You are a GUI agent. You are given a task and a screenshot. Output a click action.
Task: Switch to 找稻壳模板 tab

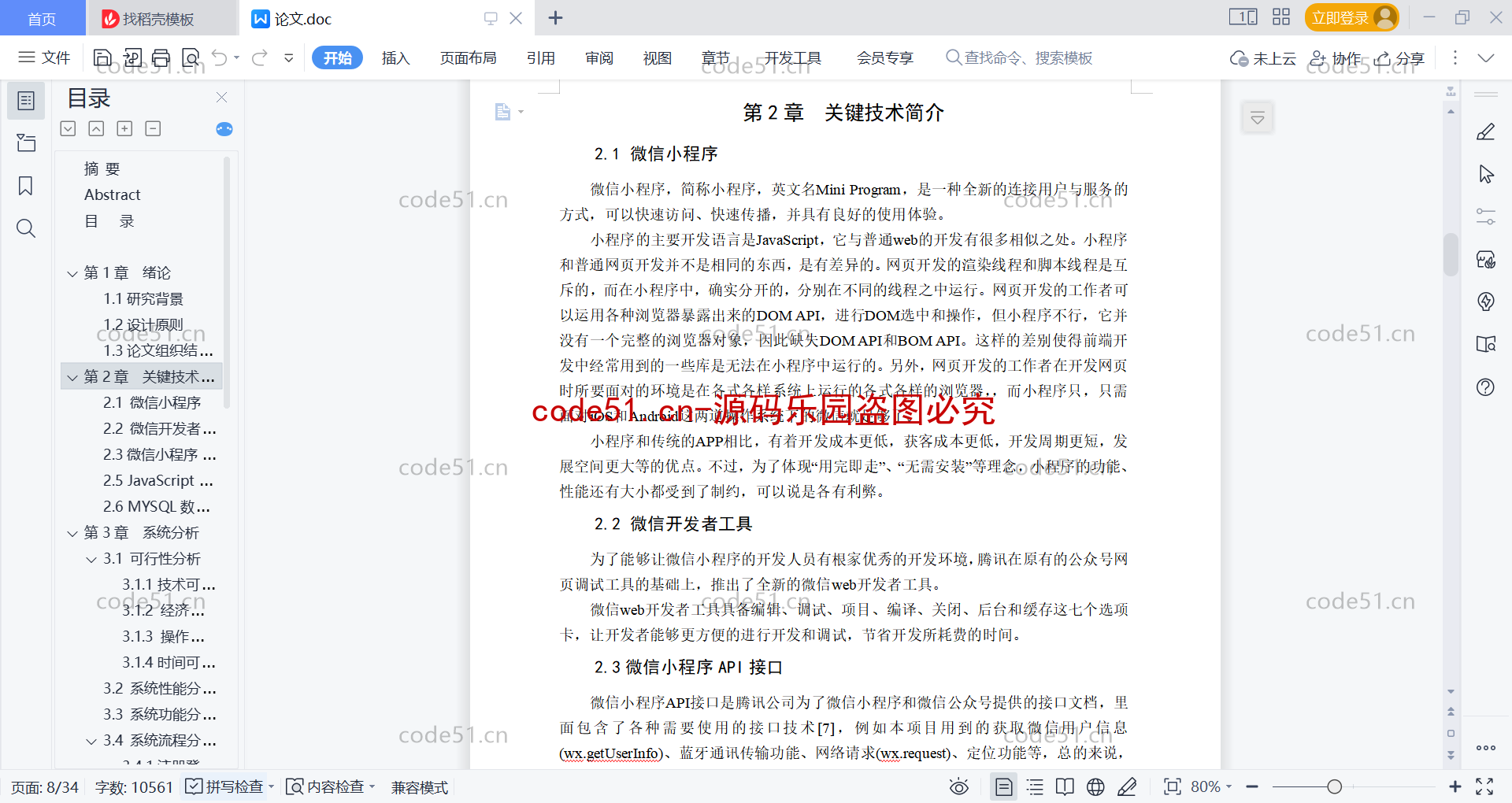pyautogui.click(x=161, y=18)
